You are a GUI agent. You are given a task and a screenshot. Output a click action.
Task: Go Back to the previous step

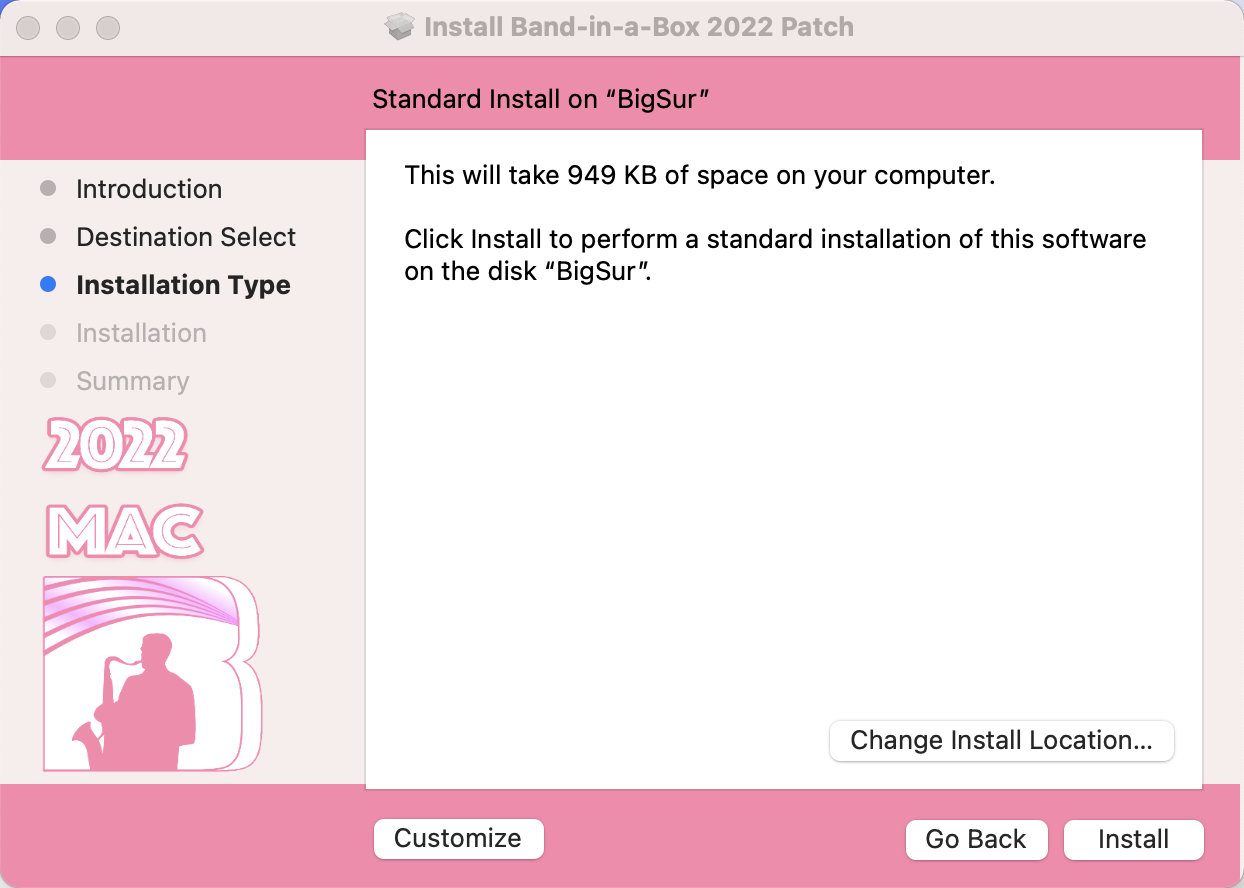click(976, 839)
